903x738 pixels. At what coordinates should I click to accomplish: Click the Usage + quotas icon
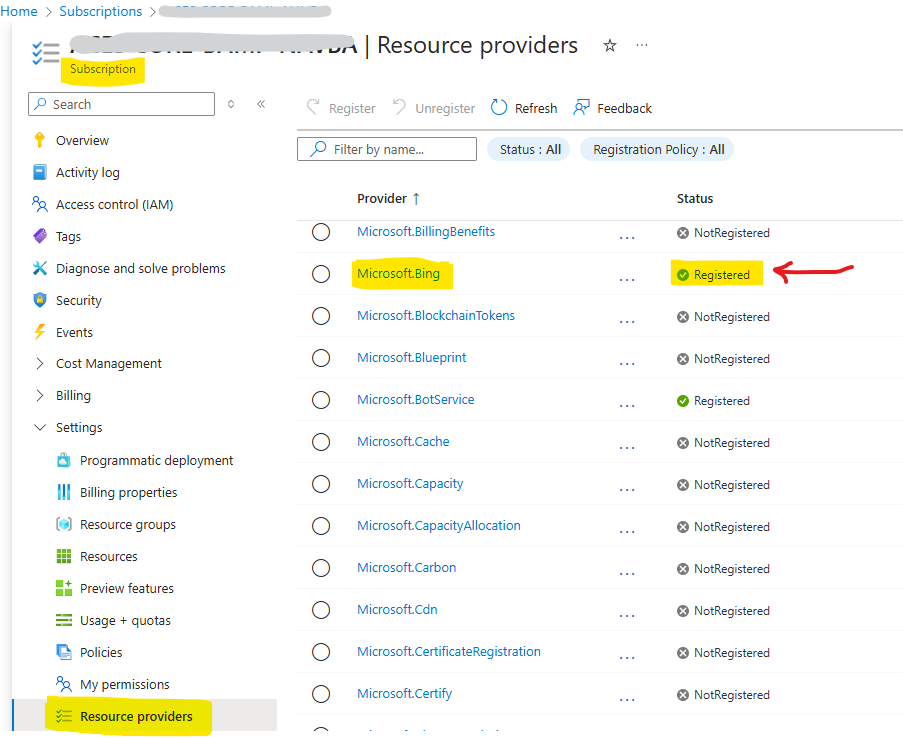[64, 620]
